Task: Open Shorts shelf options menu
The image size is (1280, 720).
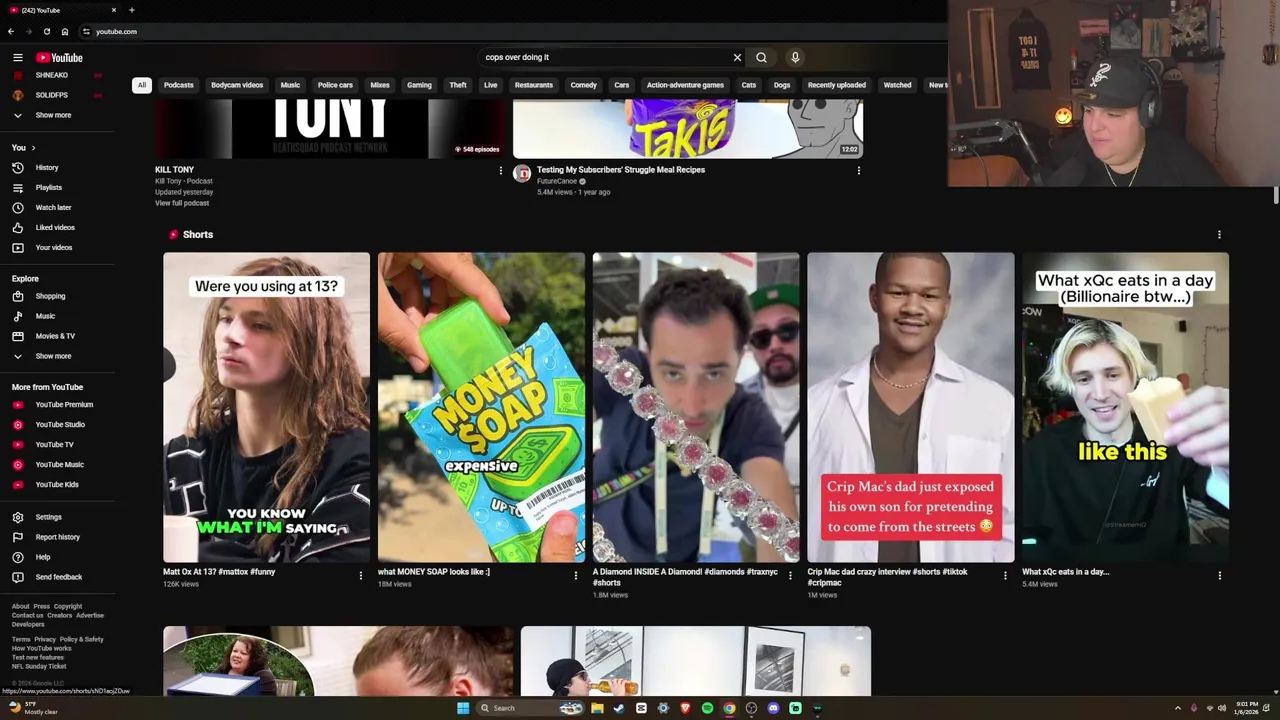Action: (1219, 235)
